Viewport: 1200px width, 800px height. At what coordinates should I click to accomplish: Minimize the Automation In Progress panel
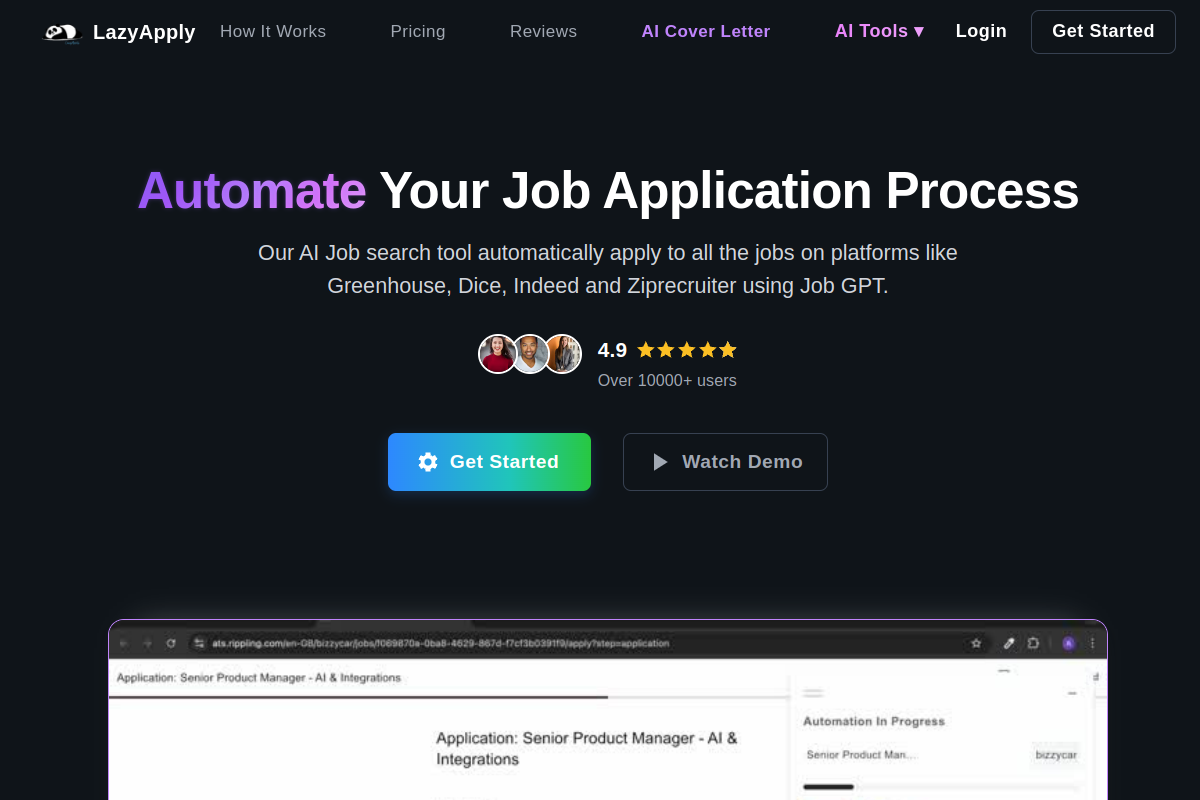point(1072,693)
